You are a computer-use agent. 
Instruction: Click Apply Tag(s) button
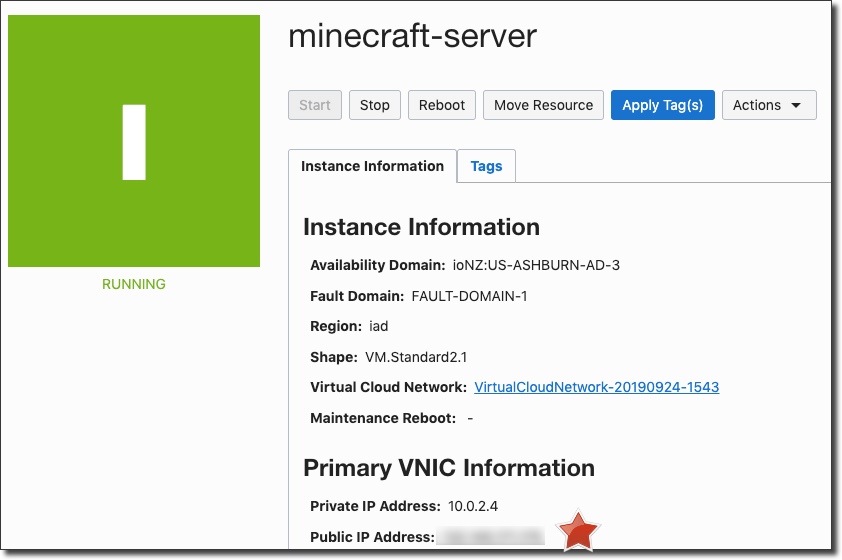pos(663,105)
